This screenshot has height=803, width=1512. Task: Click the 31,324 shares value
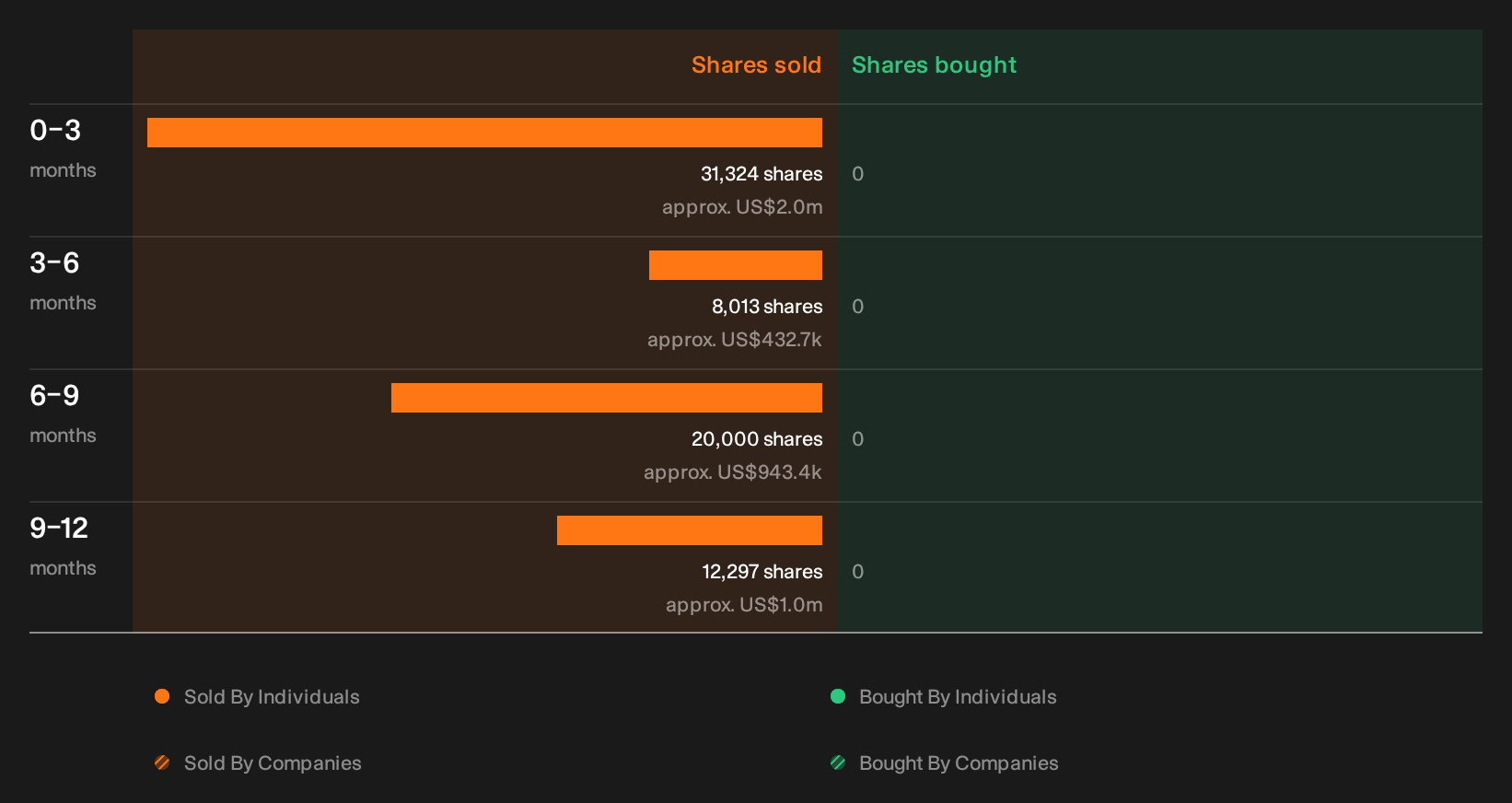[x=762, y=174]
